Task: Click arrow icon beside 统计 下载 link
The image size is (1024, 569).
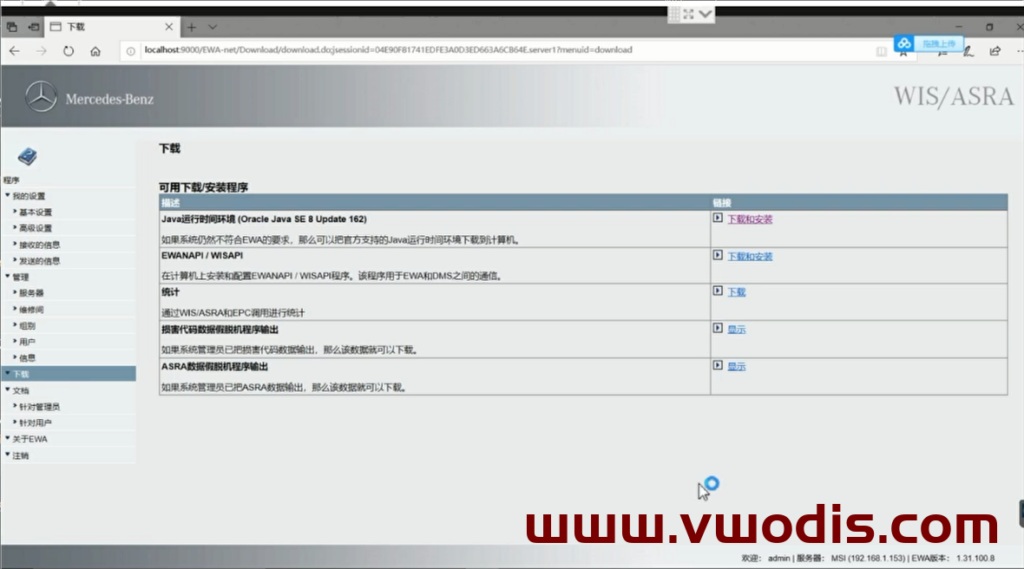Action: click(718, 291)
